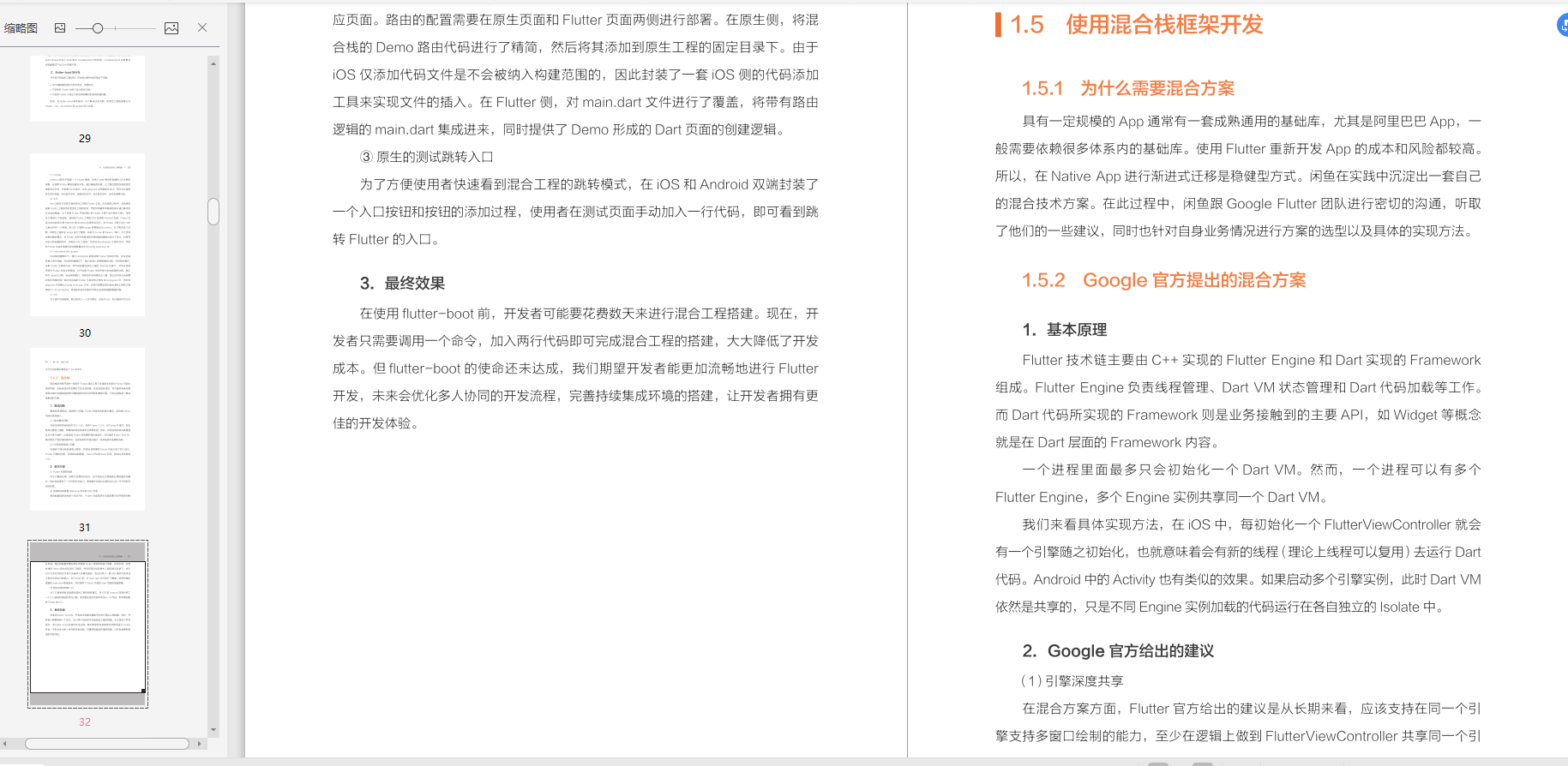The image size is (1568, 766).
Task: Click the heading 1.5.1 为什么需要混合方案
Action: point(1128,88)
